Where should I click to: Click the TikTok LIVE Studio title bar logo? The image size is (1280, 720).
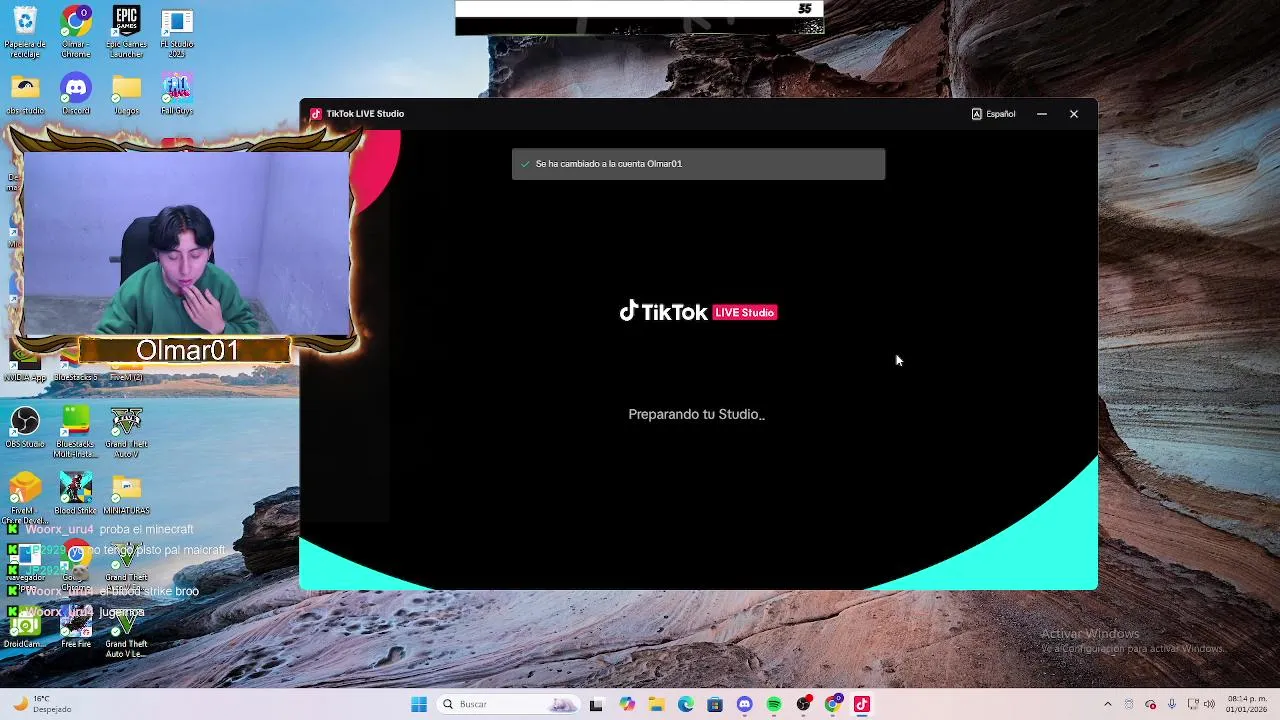[x=316, y=114]
